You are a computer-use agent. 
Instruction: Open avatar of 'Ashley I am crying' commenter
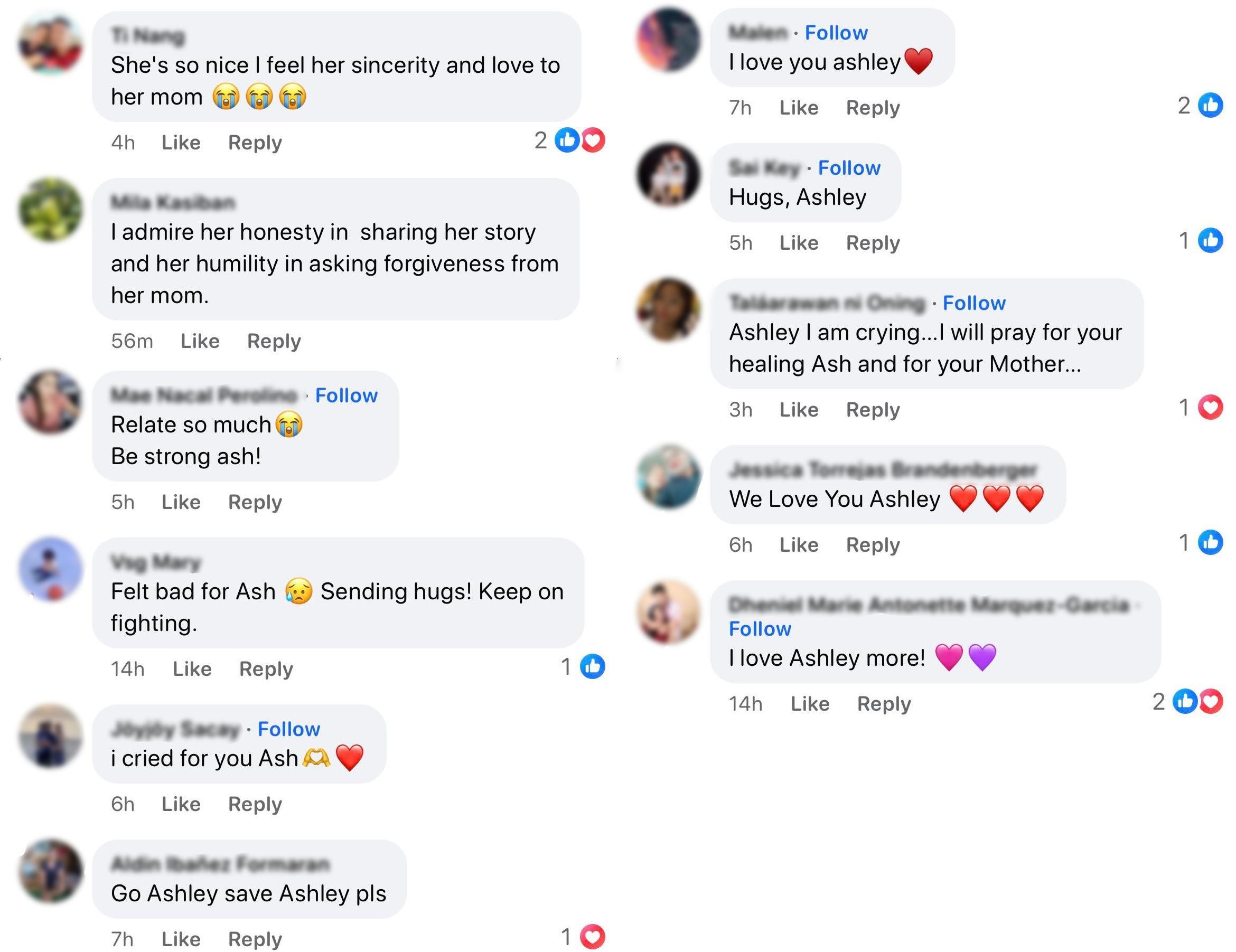coord(668,309)
